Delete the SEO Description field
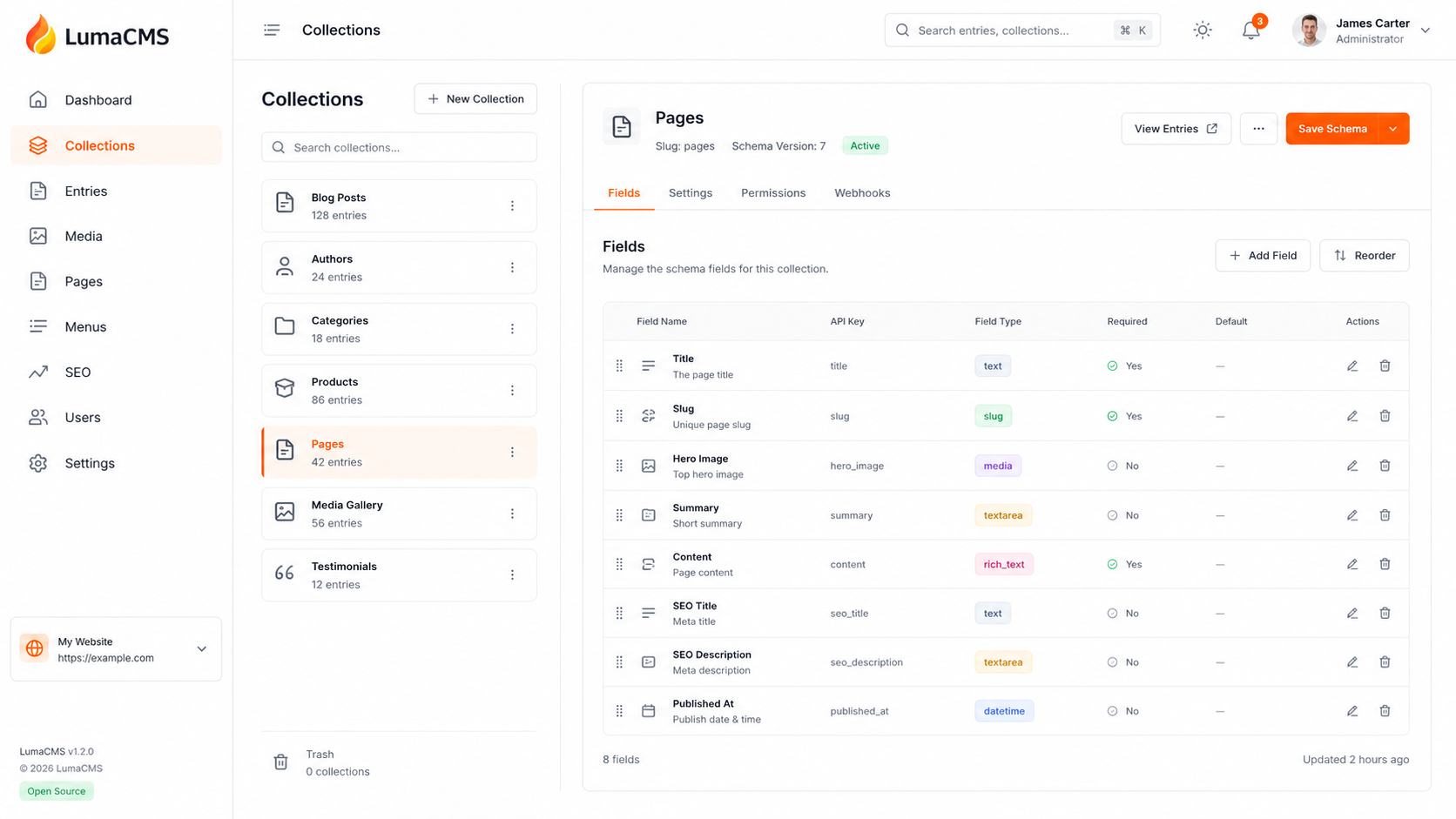The width and height of the screenshot is (1456, 819). [x=1385, y=662]
